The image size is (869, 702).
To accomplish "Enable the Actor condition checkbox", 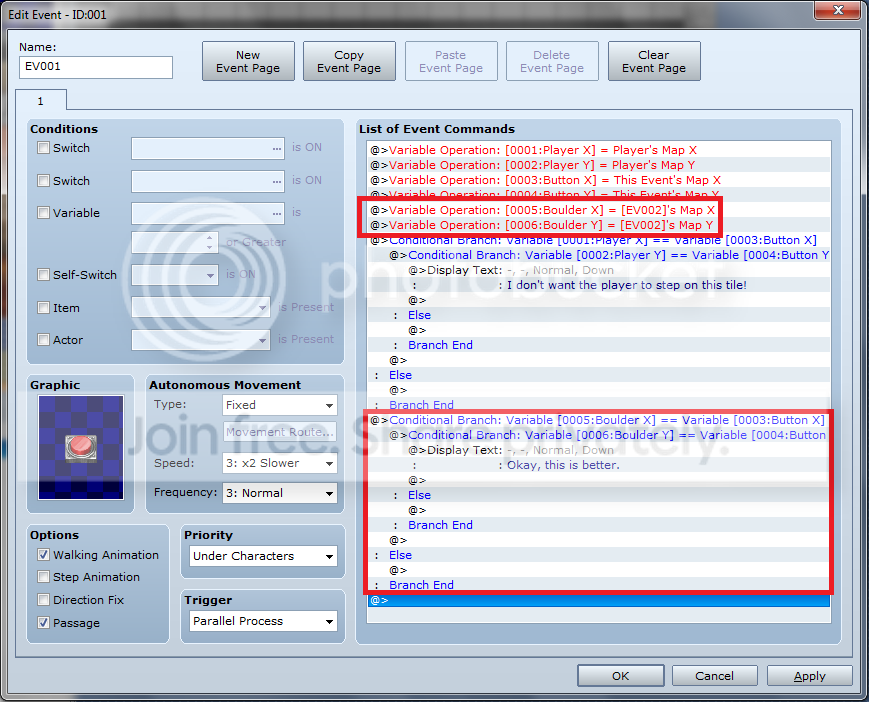I will [x=43, y=340].
